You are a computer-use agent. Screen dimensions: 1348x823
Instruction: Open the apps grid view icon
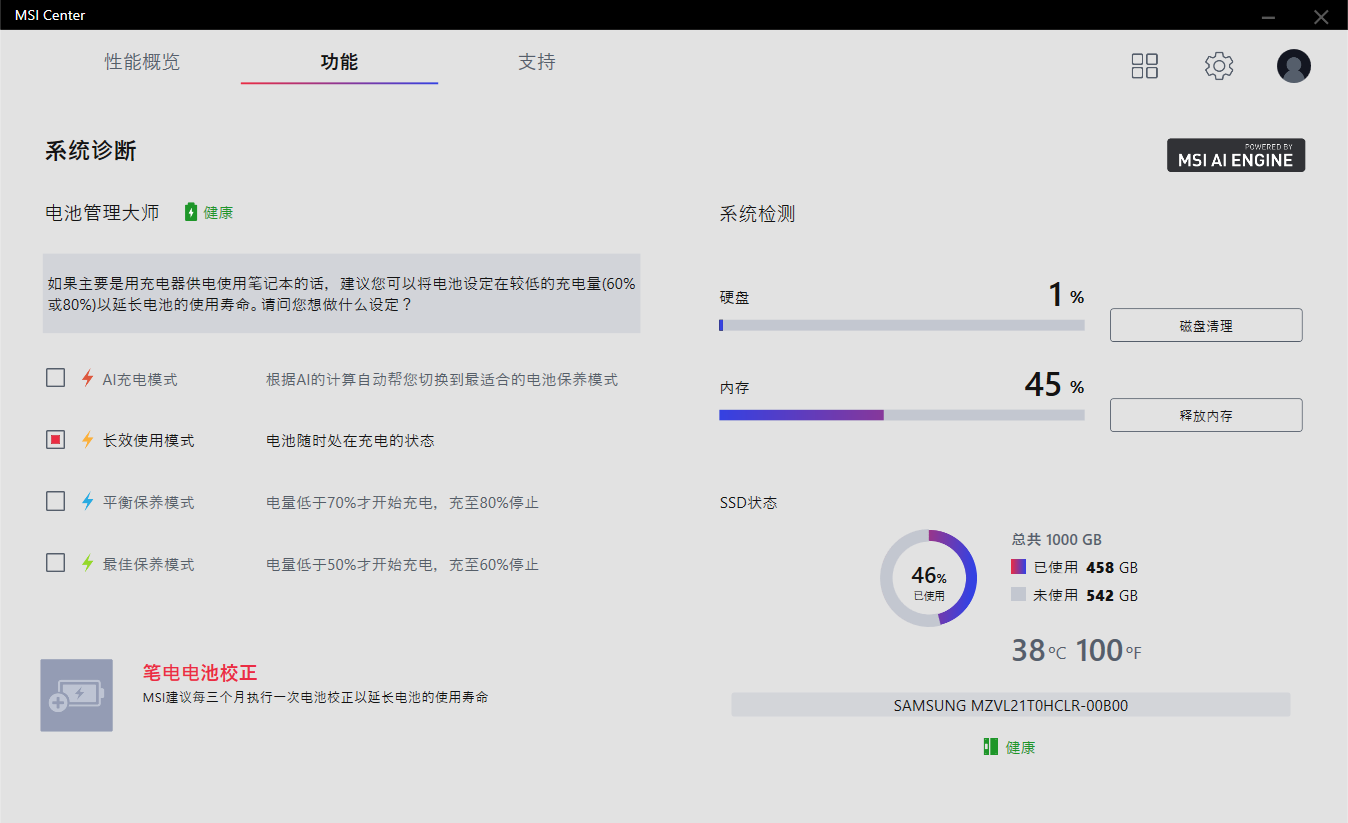(1144, 66)
